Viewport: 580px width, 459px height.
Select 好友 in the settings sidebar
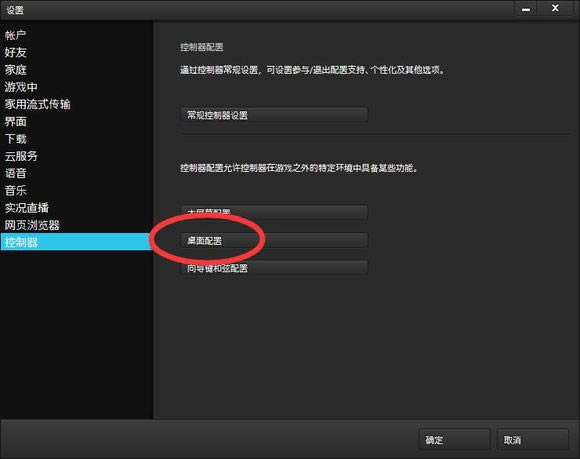click(15, 52)
